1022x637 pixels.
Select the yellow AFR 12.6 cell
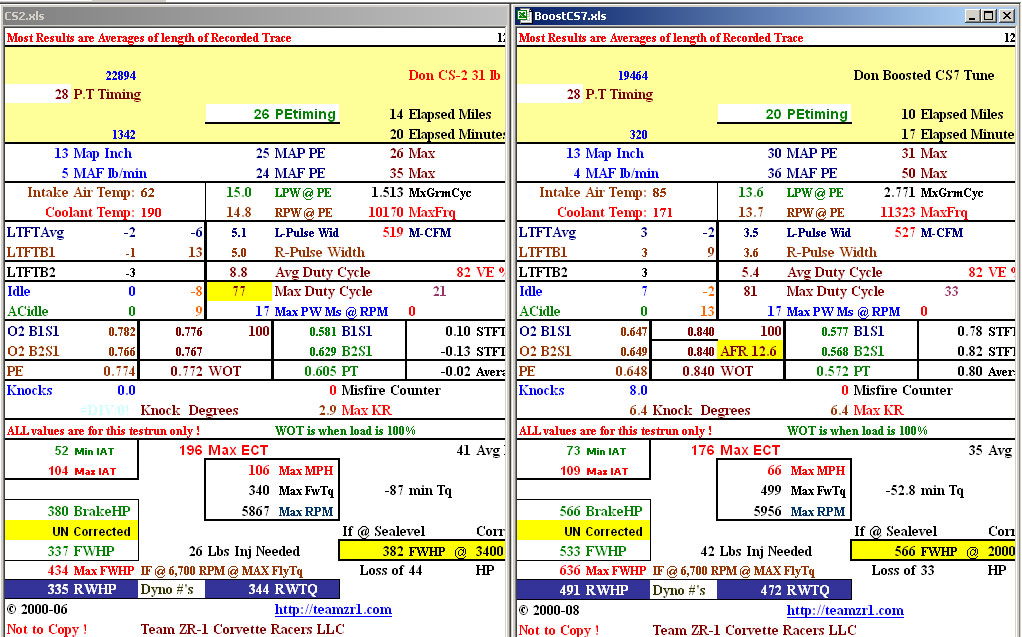click(750, 351)
